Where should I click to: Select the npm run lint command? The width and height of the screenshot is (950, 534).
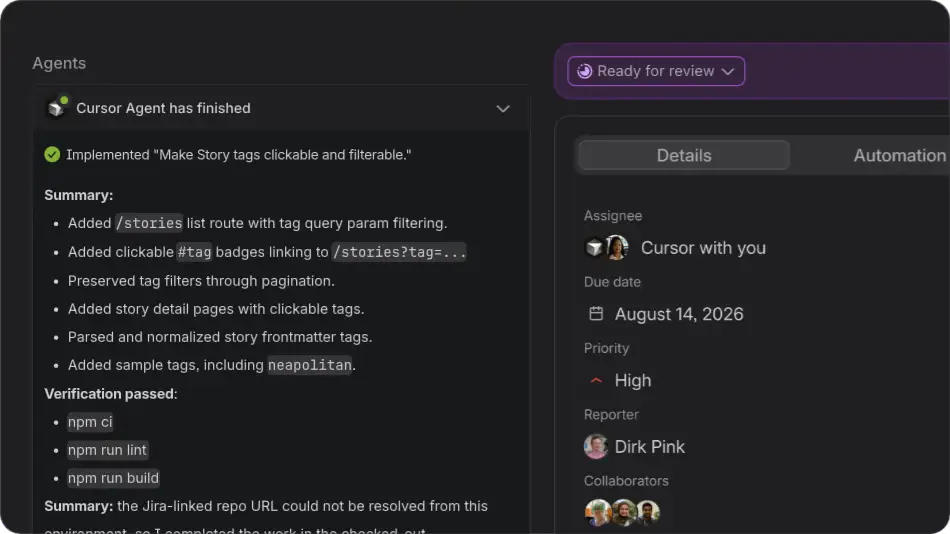[x=107, y=450]
